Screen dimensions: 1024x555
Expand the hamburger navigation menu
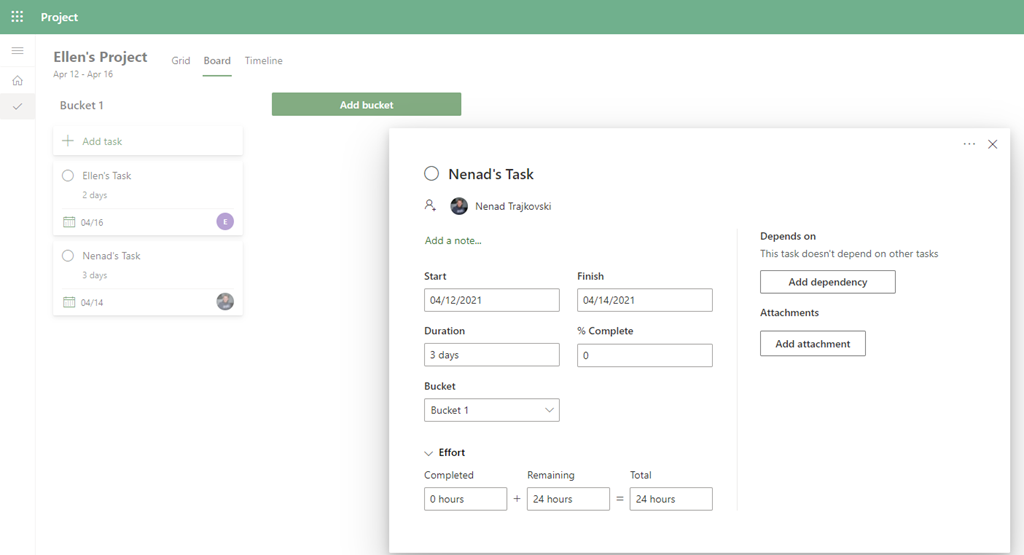tap(17, 51)
